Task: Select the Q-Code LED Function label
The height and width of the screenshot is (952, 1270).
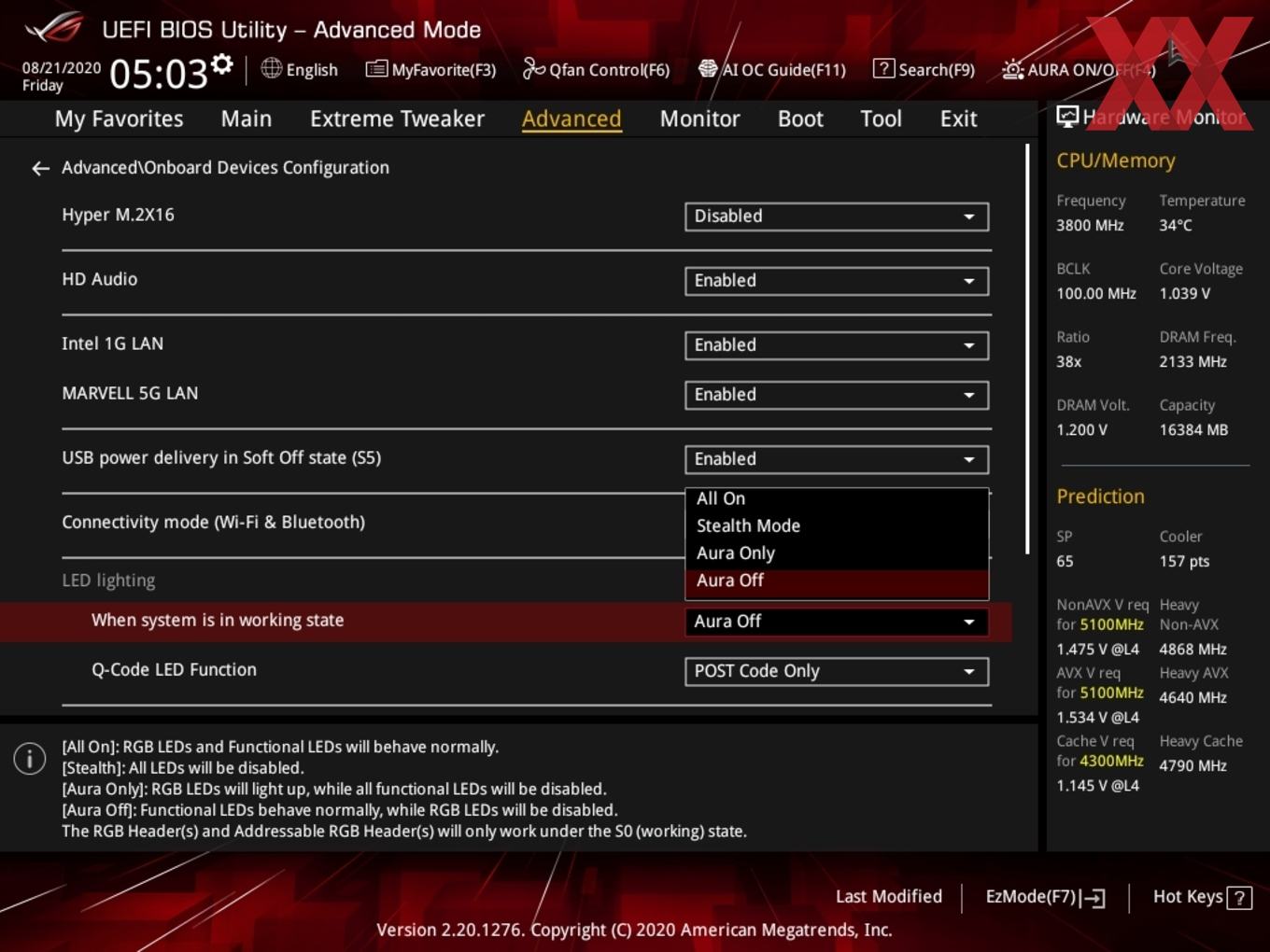Action: tap(174, 669)
